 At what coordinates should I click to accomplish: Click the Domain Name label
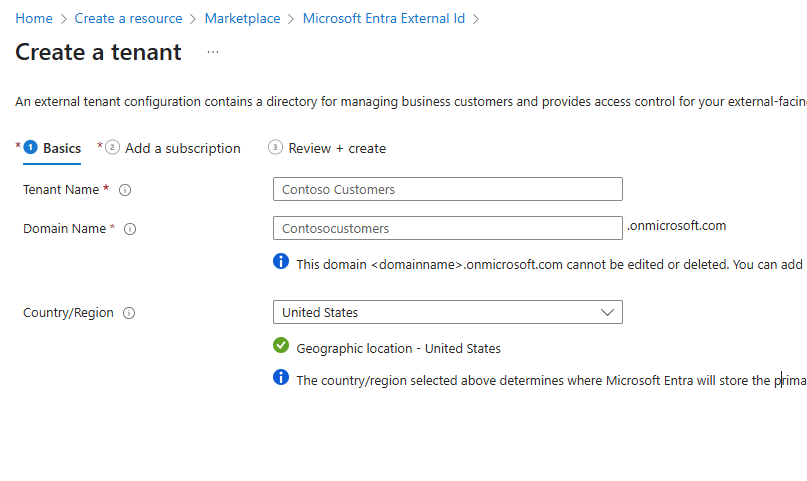pyautogui.click(x=64, y=228)
